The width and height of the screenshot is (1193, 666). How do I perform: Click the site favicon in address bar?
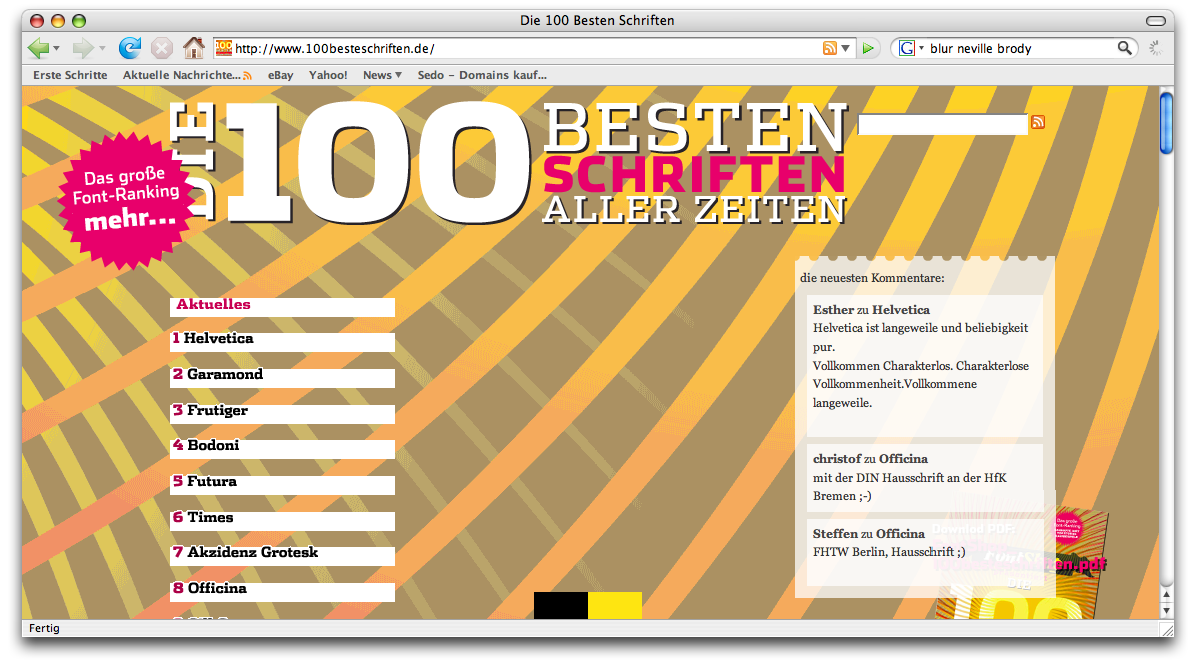click(x=223, y=48)
